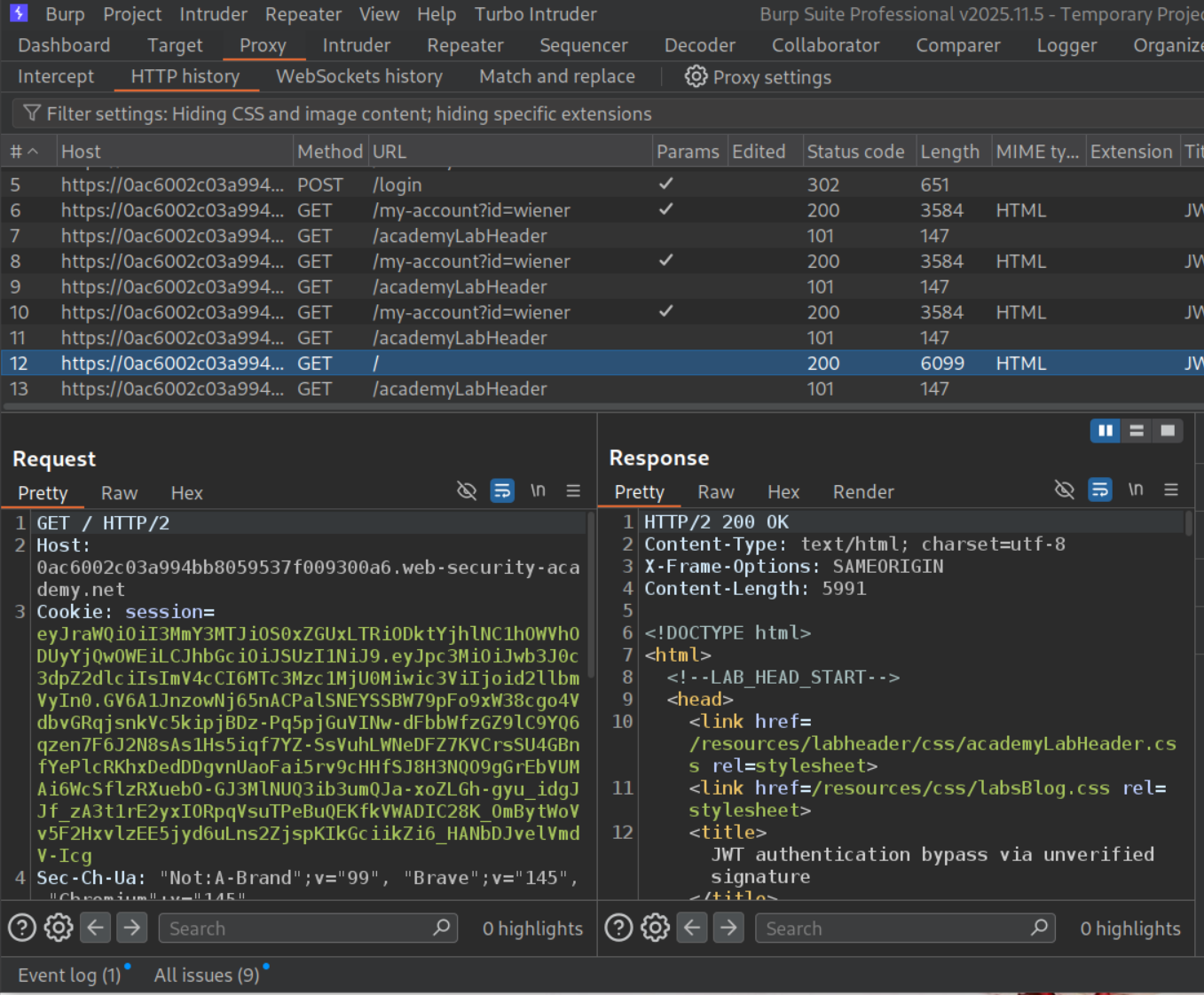Screen dimensions: 1204x995
Task: Toggle hidden characters eye in Request panel
Action: pyautogui.click(x=467, y=491)
